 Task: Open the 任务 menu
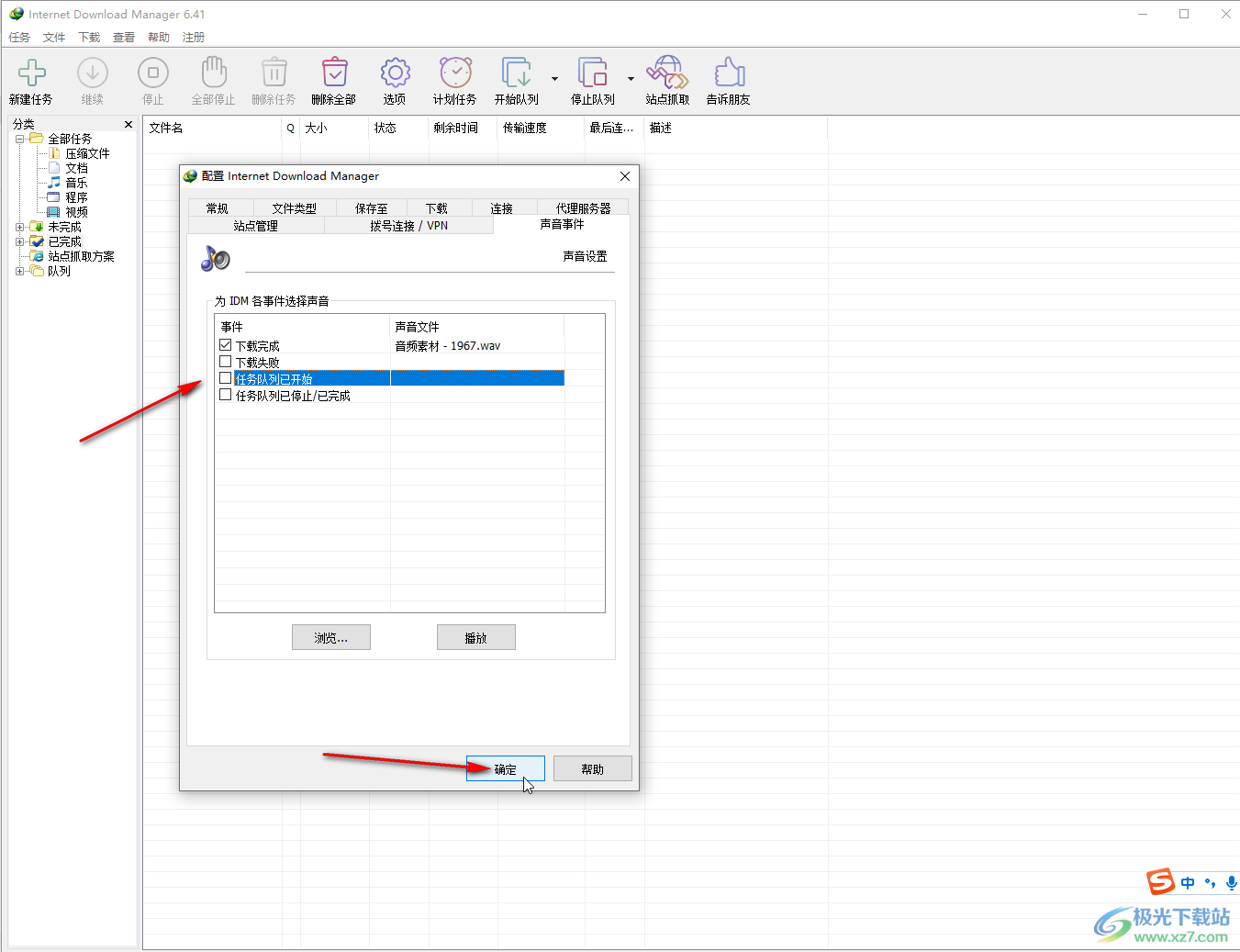pos(19,38)
